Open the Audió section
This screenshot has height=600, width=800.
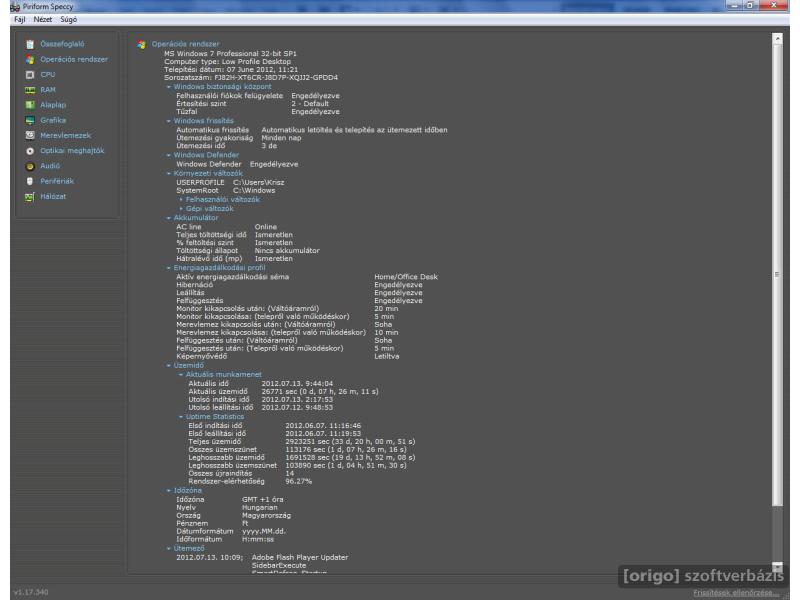coord(50,166)
